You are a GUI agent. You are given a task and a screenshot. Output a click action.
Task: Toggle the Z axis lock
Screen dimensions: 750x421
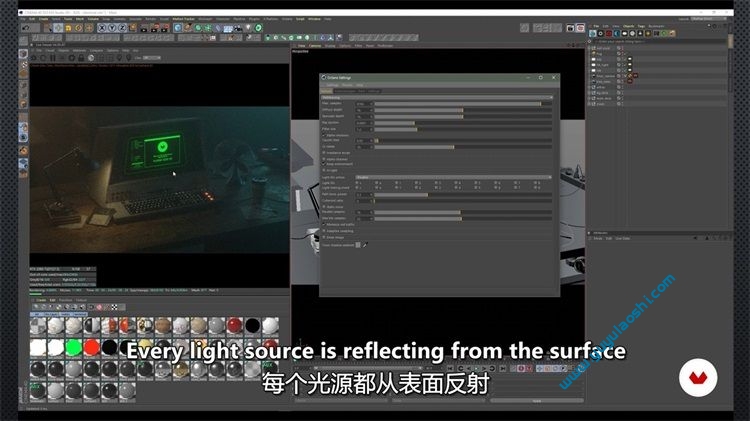pyautogui.click(x=122, y=28)
